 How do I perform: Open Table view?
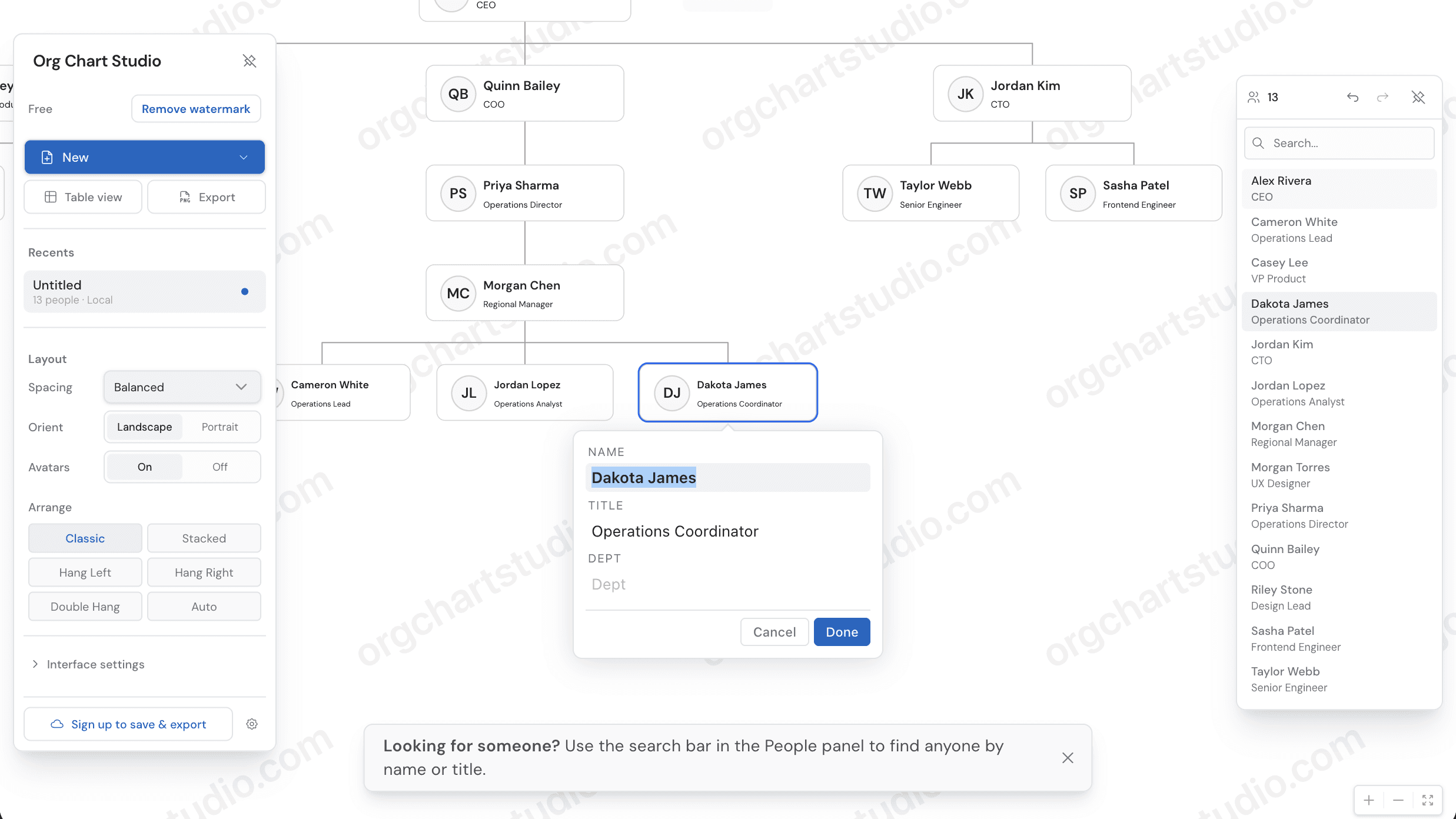click(82, 197)
